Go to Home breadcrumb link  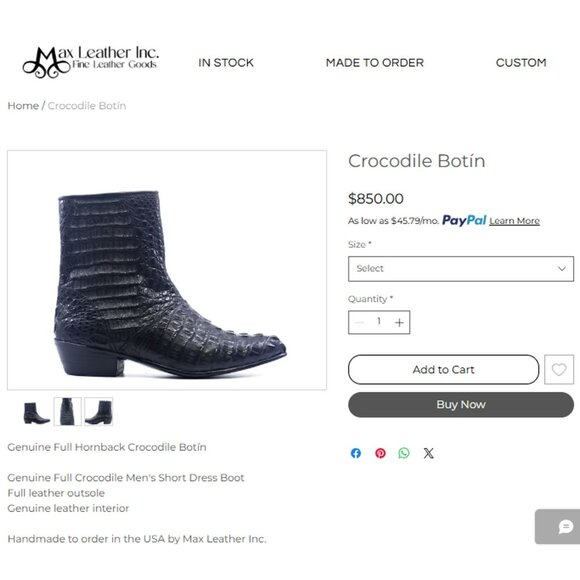tap(23, 106)
